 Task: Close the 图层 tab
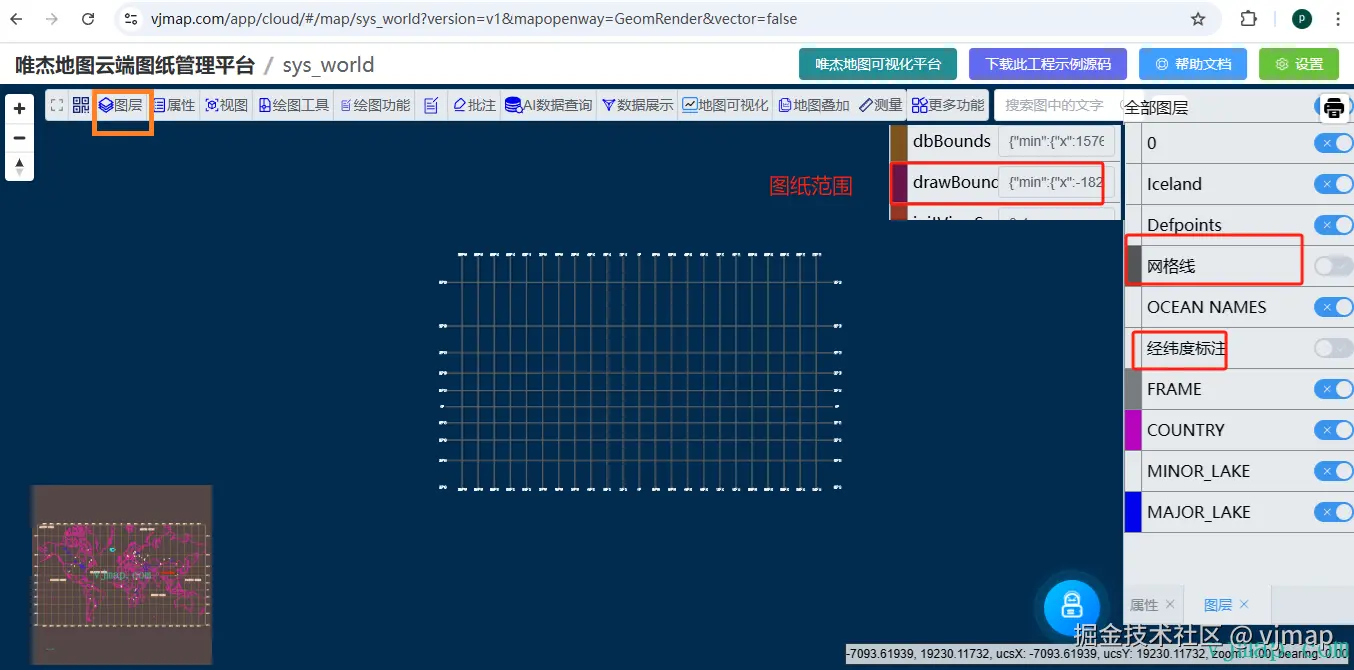1244,605
